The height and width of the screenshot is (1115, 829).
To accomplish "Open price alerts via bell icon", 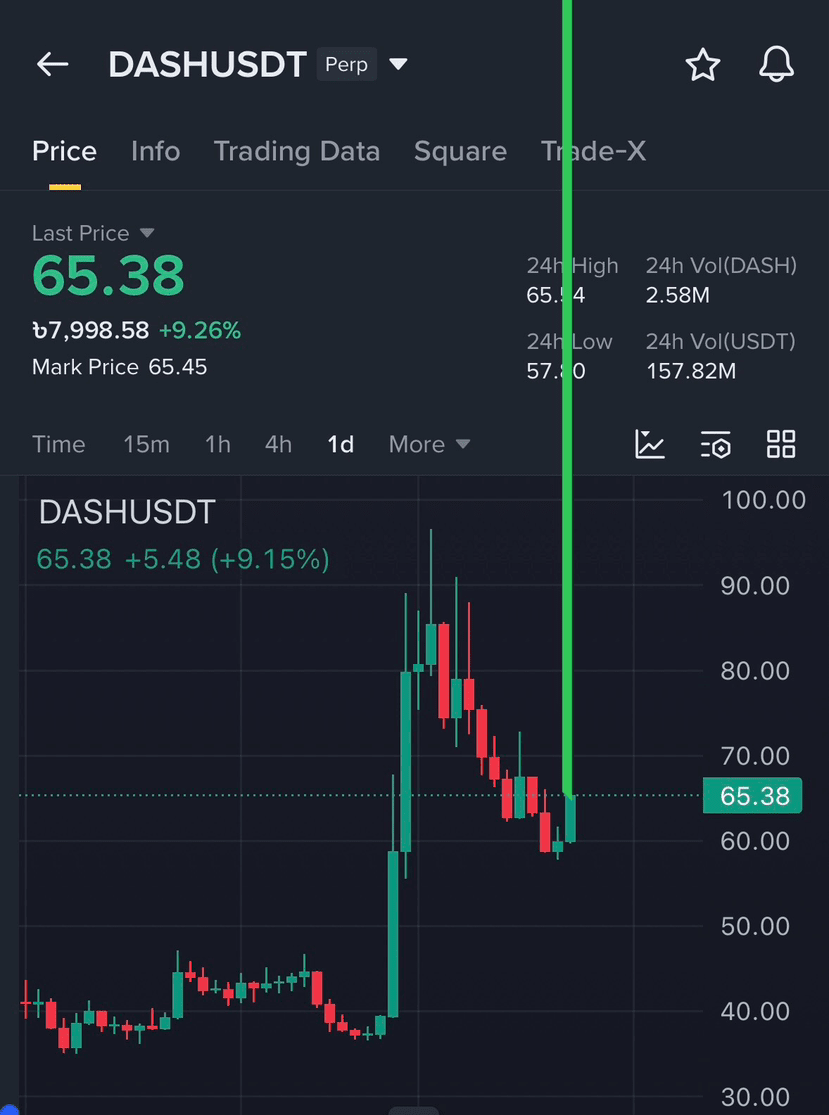I will click(x=776, y=65).
